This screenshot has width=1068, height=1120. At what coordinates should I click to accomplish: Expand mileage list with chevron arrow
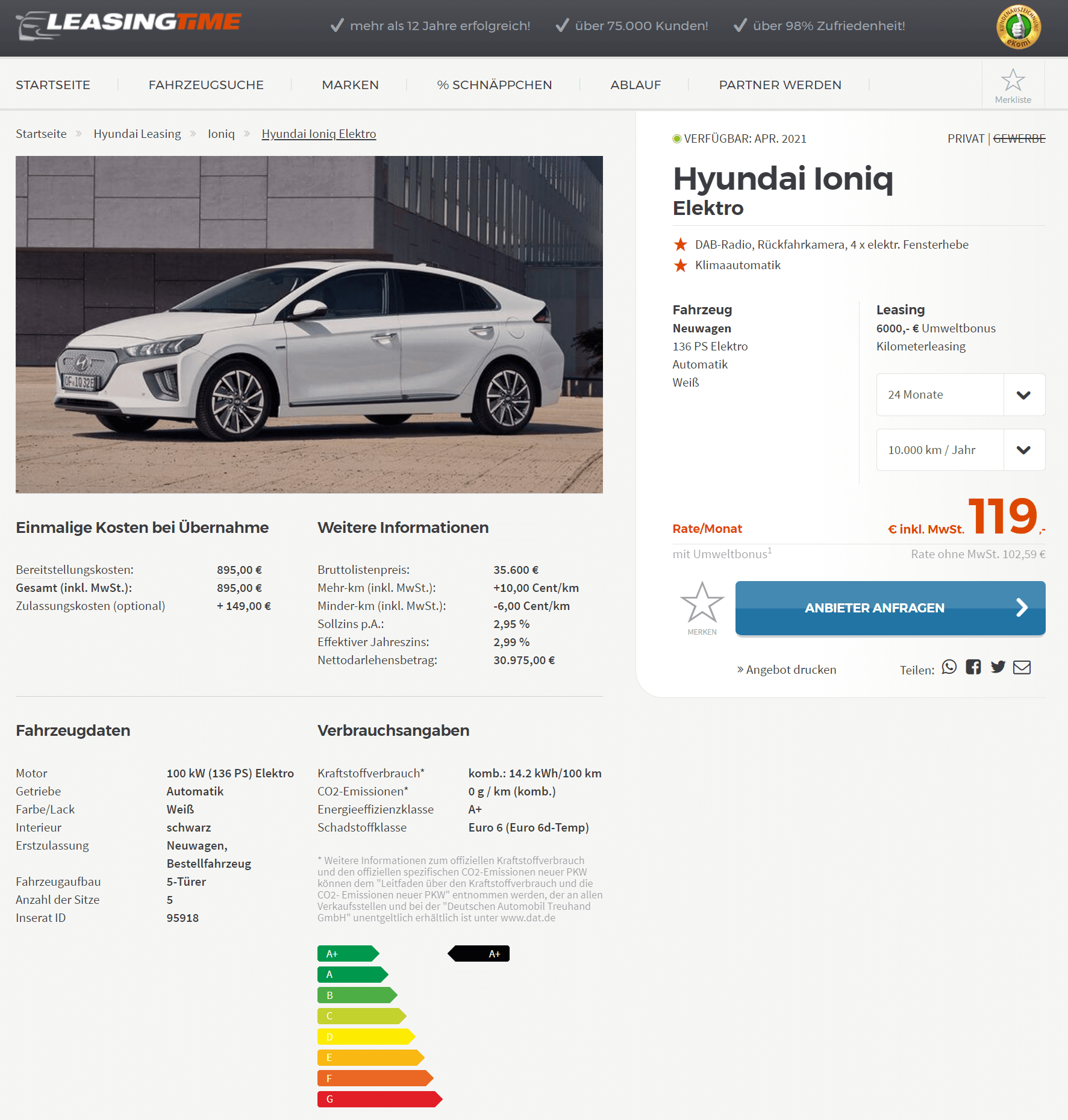1024,450
